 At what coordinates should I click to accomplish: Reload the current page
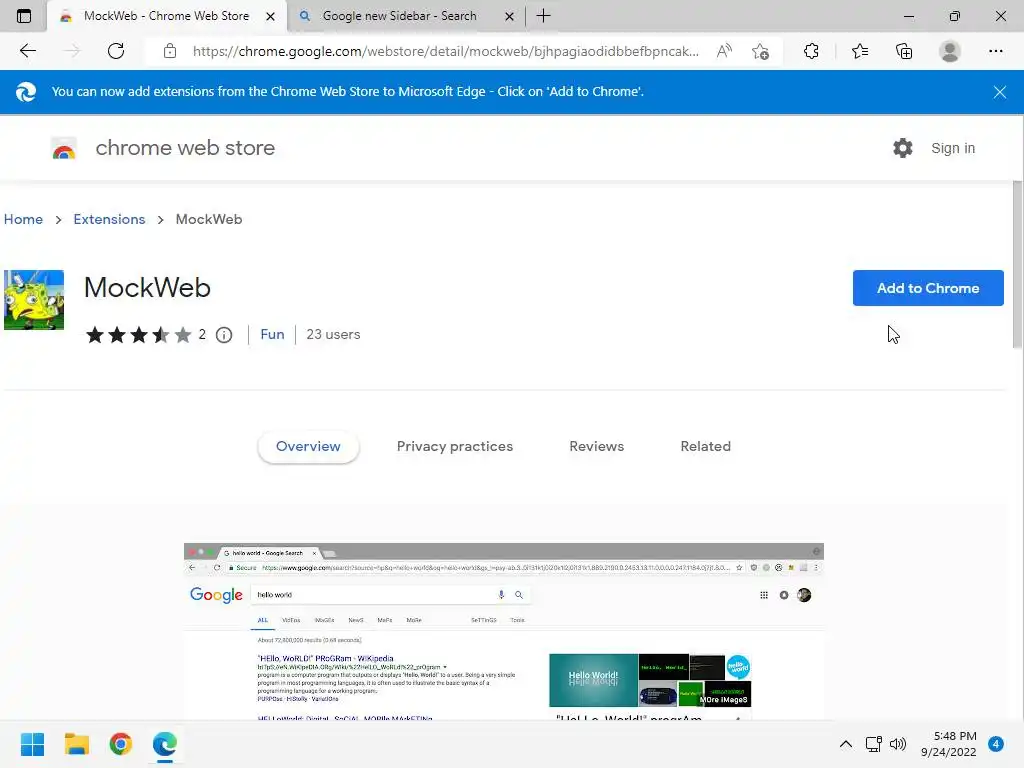(116, 51)
